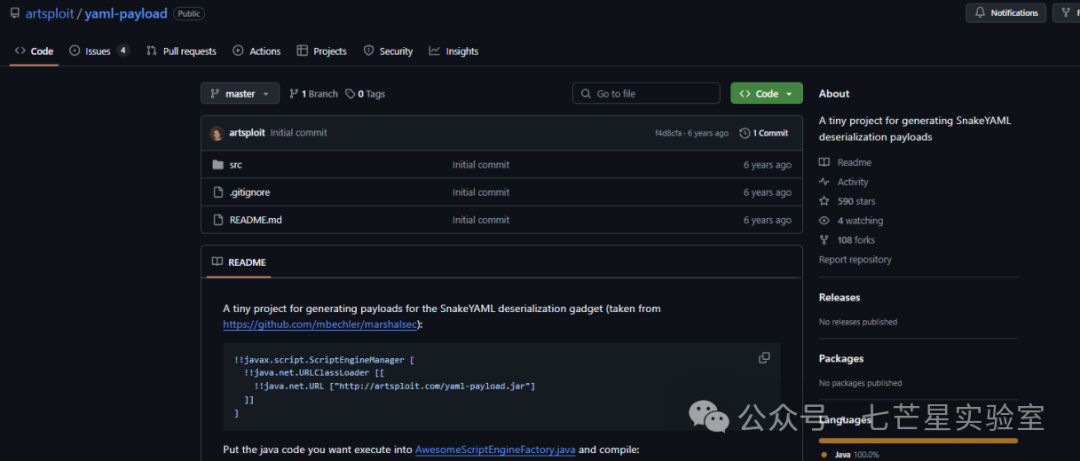The width and height of the screenshot is (1080, 461).
Task: View history via 1 Commit
Action: (x=764, y=133)
